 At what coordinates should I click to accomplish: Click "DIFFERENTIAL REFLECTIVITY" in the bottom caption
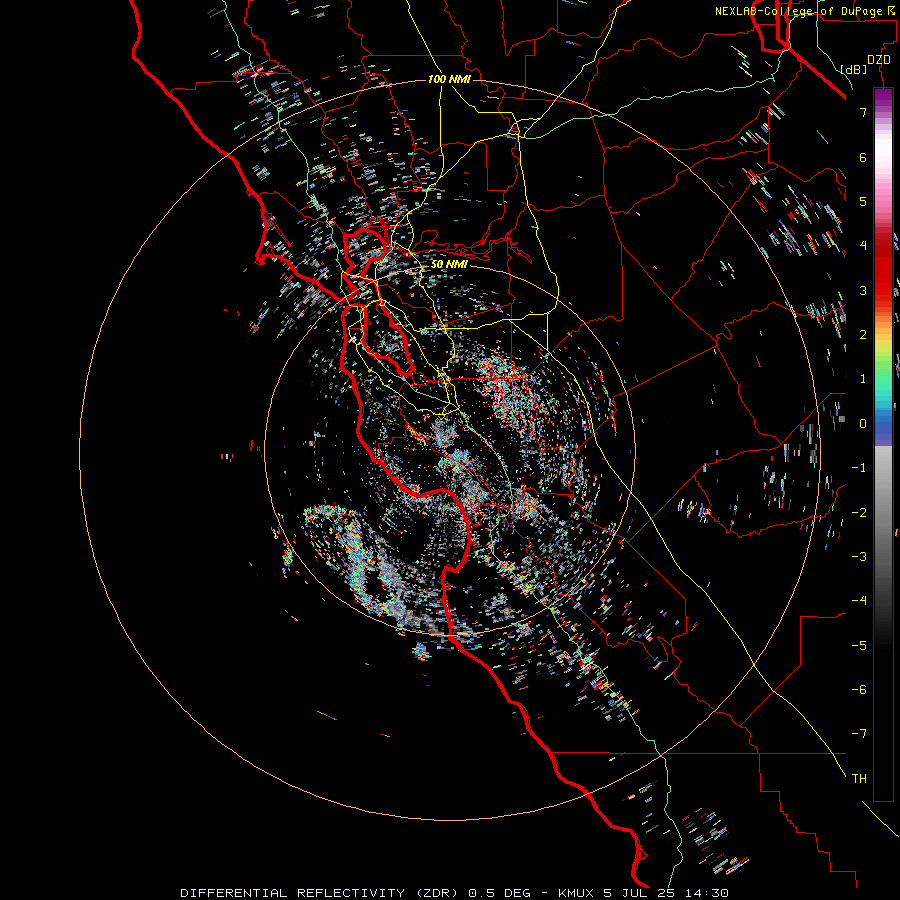click(x=293, y=893)
